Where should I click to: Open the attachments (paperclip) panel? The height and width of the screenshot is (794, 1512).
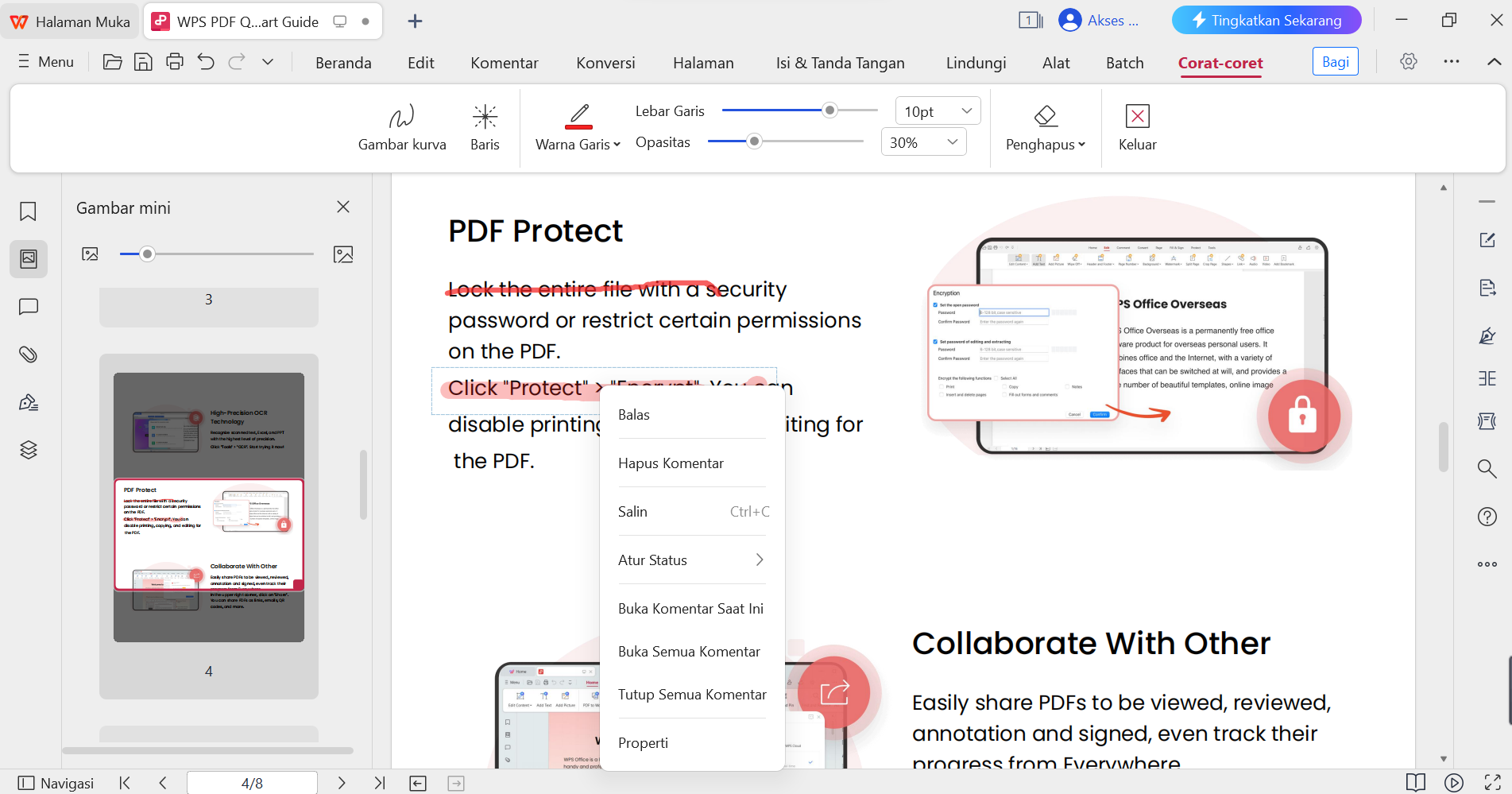click(x=28, y=354)
